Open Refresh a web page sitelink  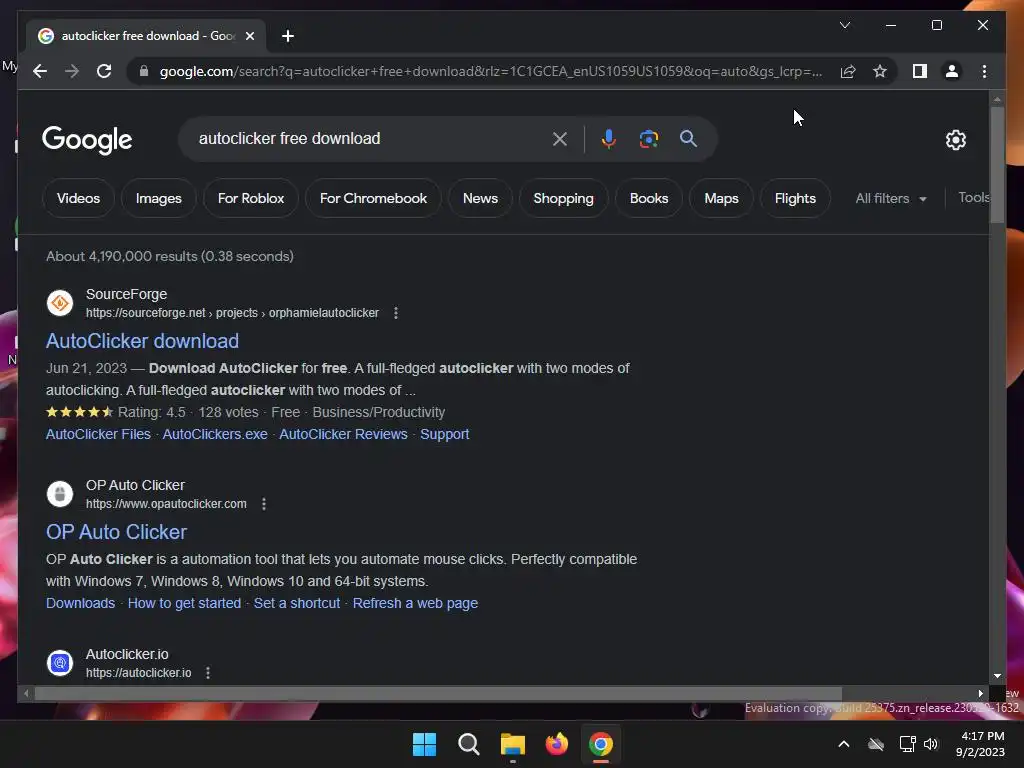coord(415,603)
